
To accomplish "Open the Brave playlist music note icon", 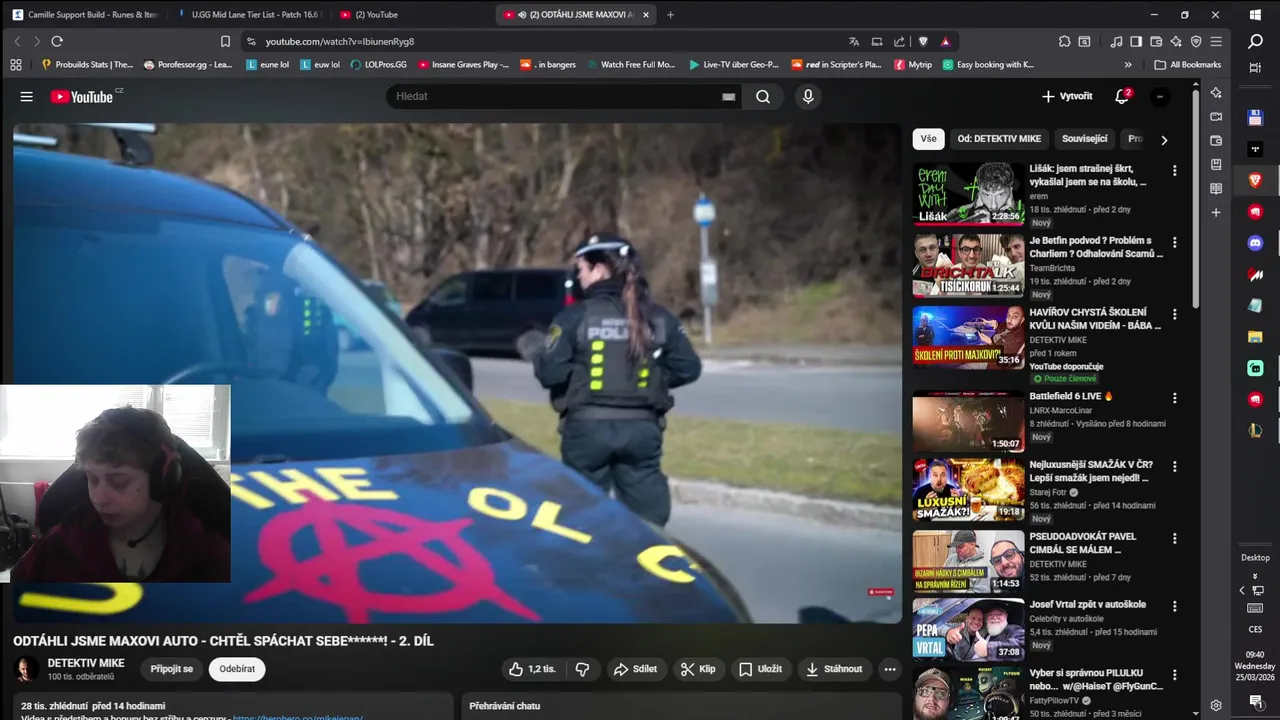I will pos(1116,41).
